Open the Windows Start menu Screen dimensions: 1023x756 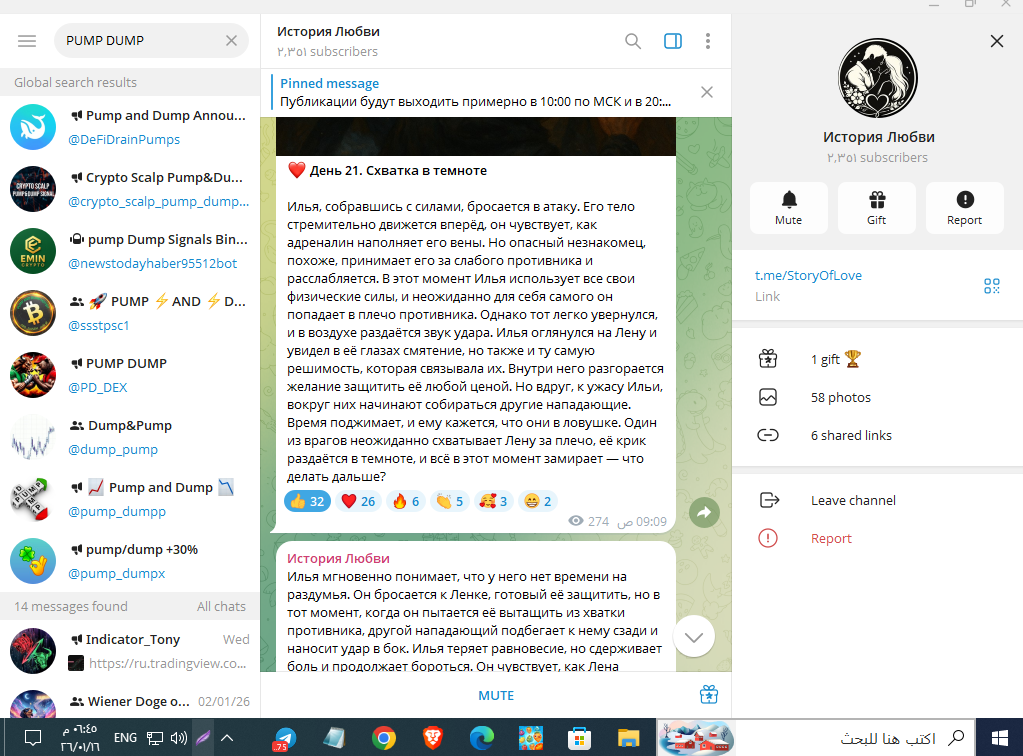point(999,738)
